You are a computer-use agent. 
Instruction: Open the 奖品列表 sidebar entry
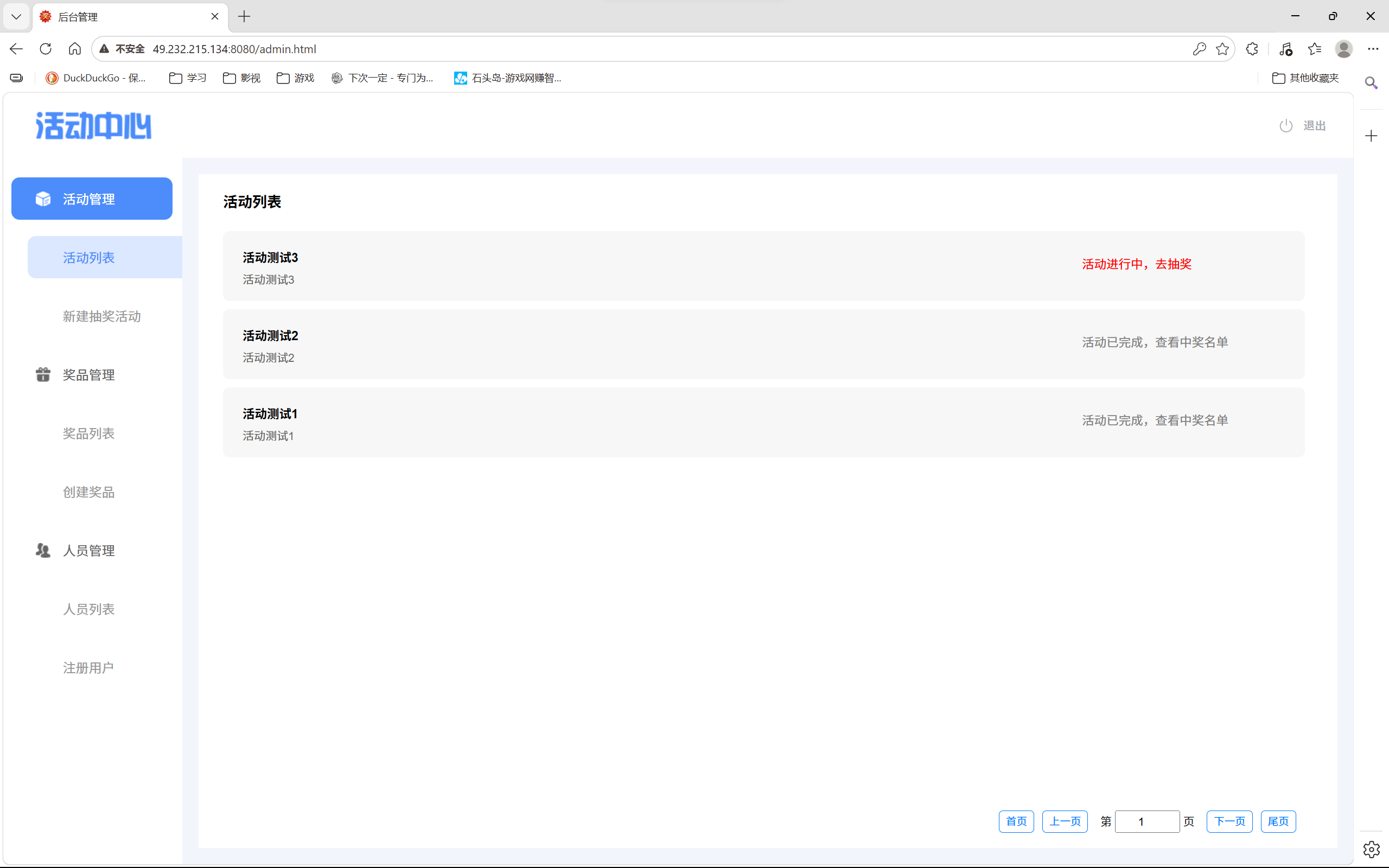[89, 433]
